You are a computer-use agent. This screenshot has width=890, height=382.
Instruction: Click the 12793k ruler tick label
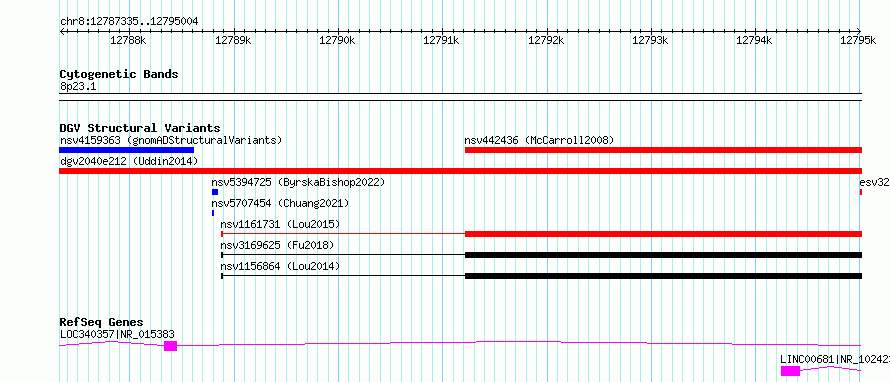[650, 40]
